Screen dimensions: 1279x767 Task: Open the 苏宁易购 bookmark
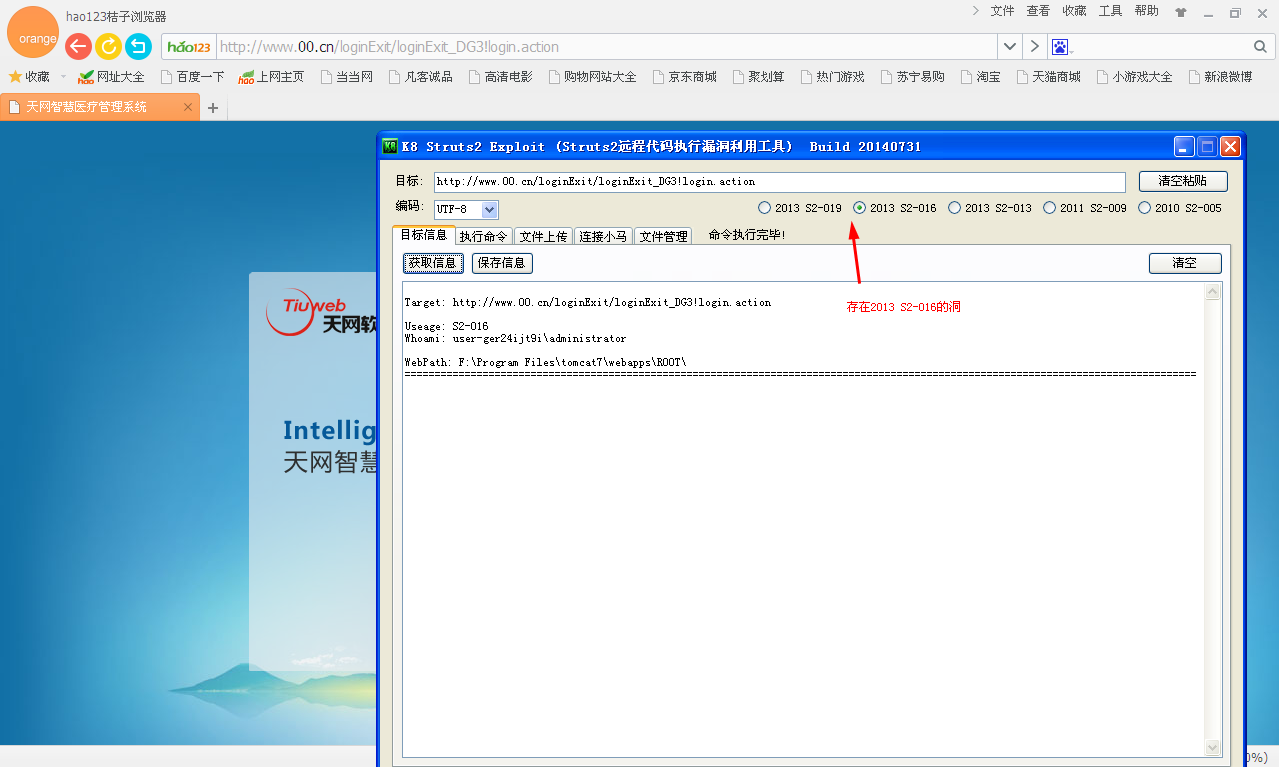[x=912, y=77]
